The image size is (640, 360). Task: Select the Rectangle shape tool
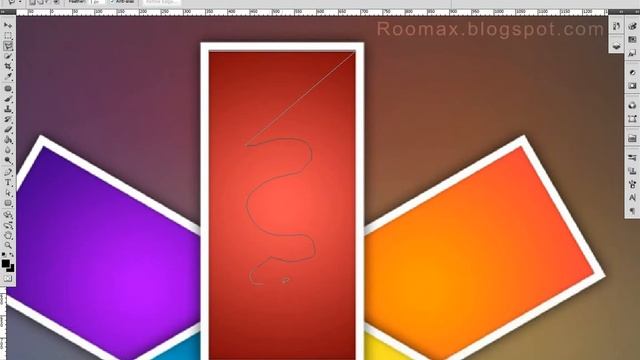(8, 203)
